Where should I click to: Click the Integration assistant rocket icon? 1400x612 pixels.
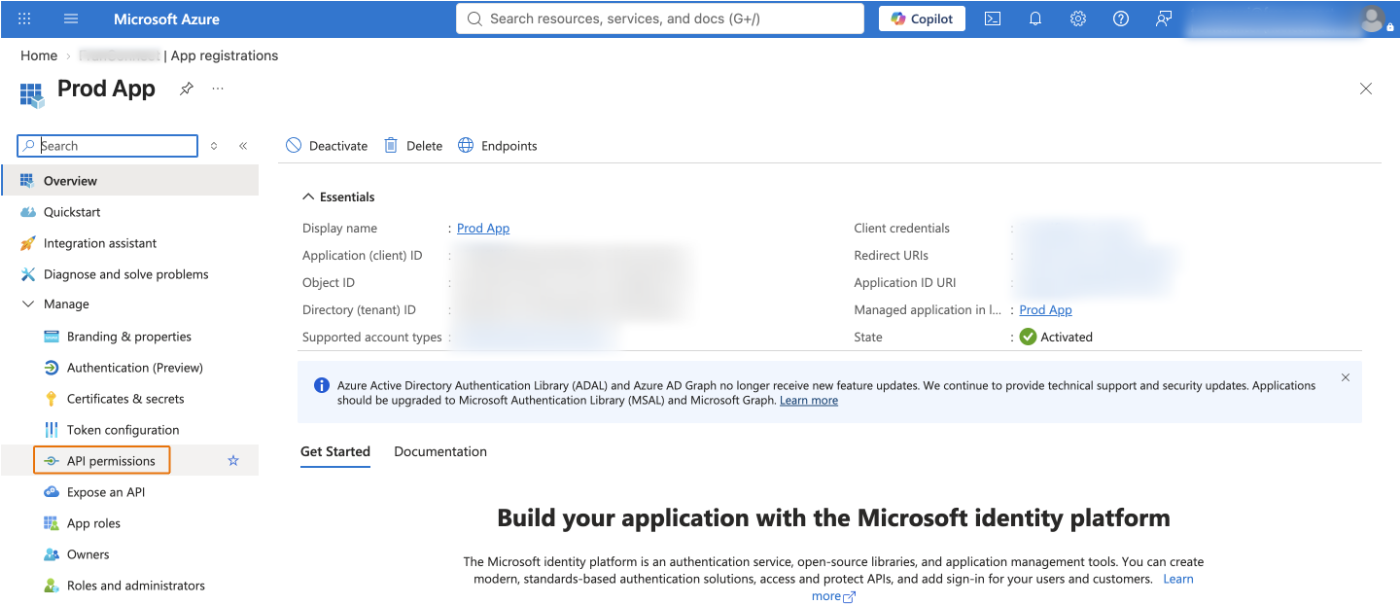click(x=28, y=243)
